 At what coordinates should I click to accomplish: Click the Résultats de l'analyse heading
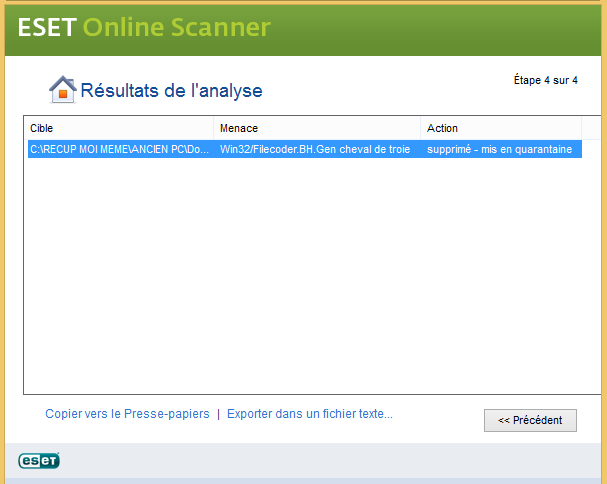[171, 91]
